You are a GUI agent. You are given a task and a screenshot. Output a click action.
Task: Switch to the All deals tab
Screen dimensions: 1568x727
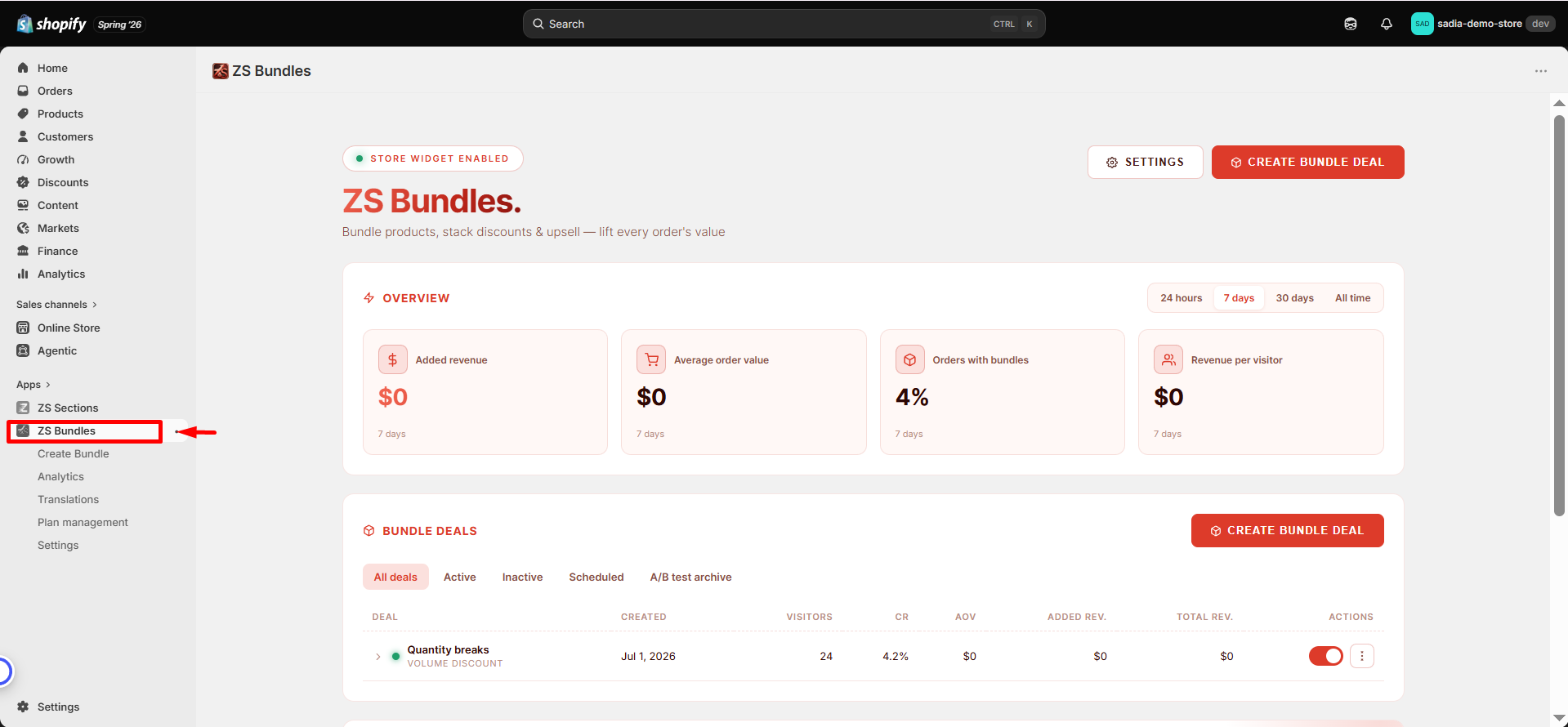coord(395,577)
